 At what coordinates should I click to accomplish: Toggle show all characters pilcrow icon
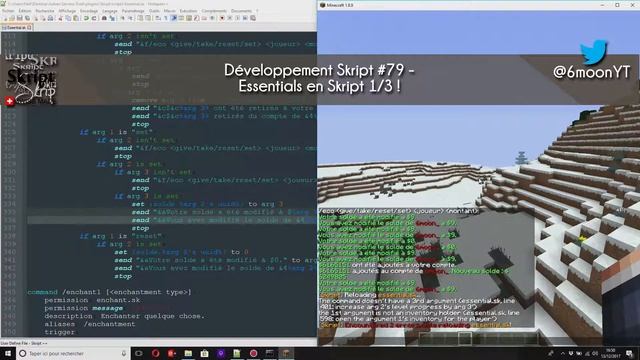click(x=166, y=18)
